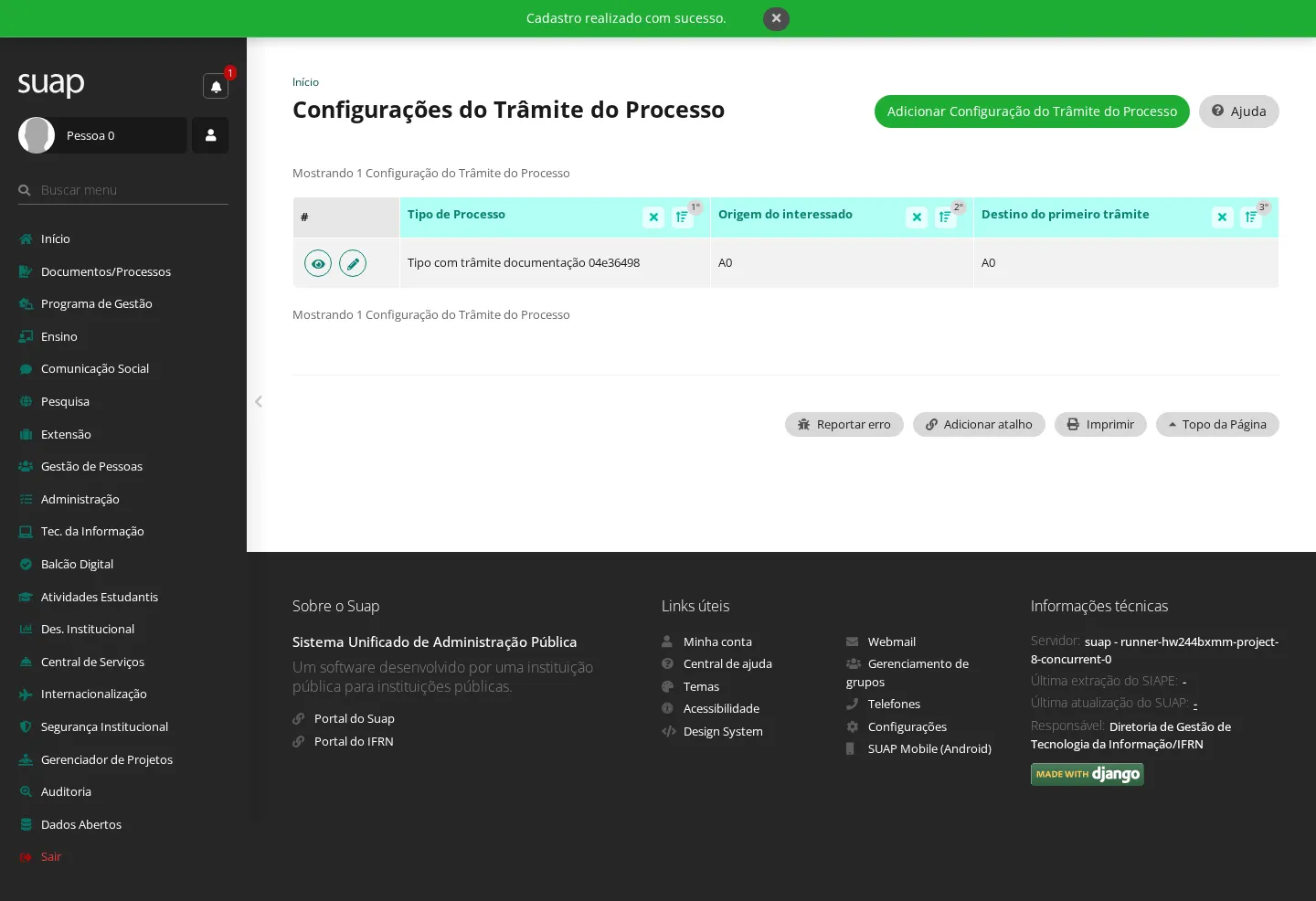View the process configuration with eye icon
Screen dimensions: 1316x901
tap(318, 263)
